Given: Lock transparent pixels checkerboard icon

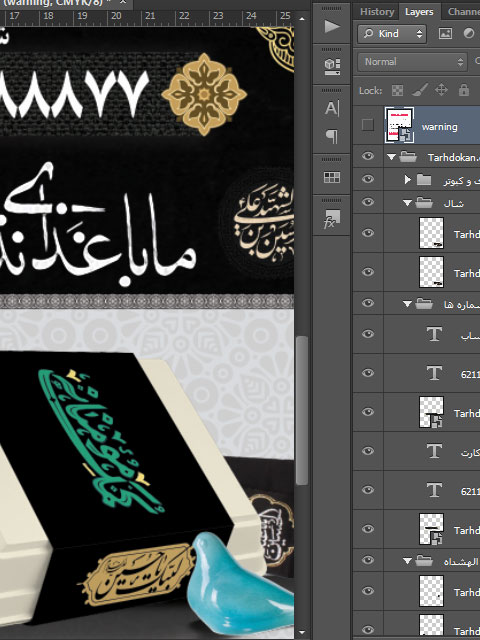Looking at the screenshot, I should point(397,90).
